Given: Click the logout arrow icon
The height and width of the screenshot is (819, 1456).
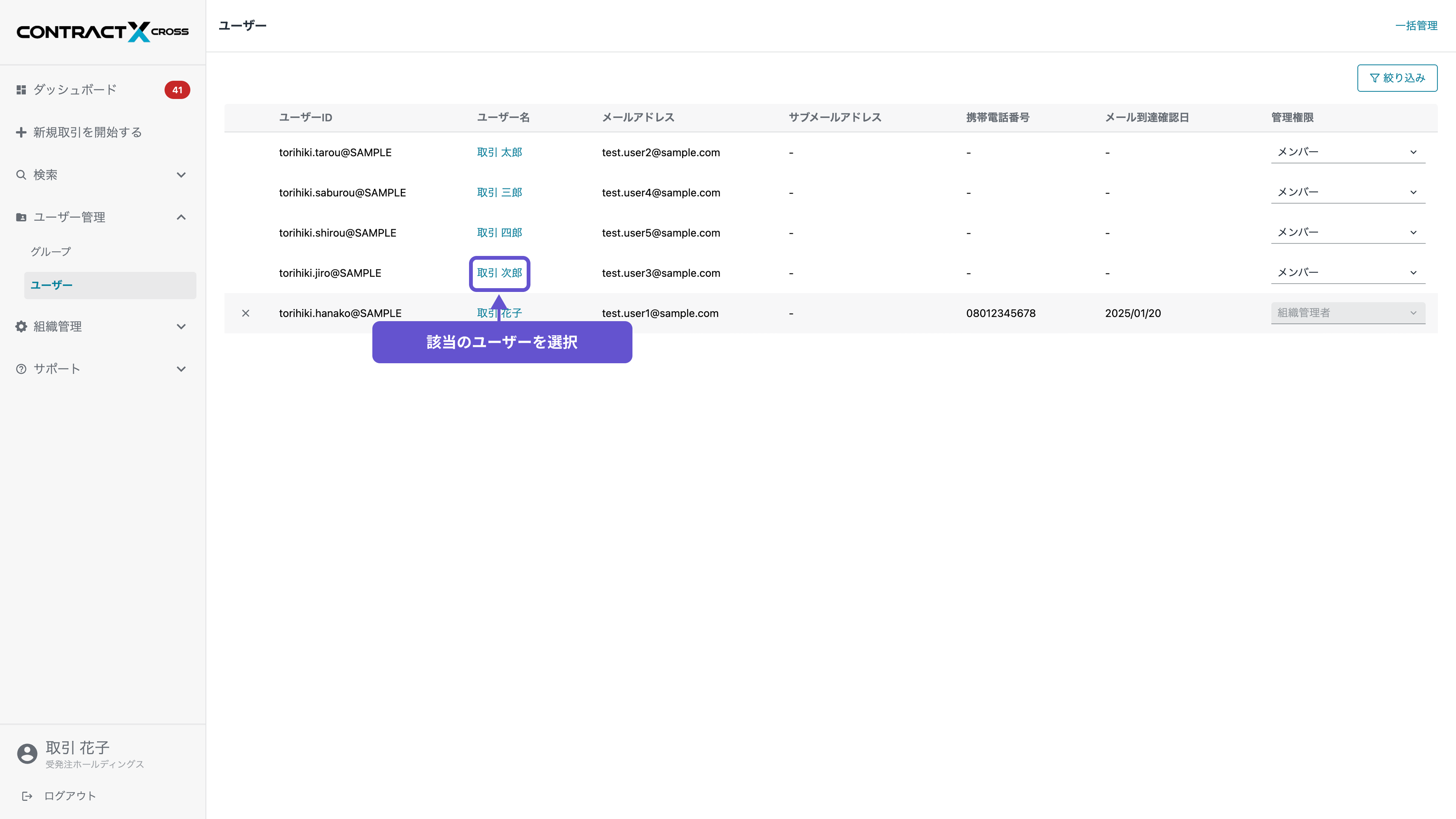Looking at the screenshot, I should (27, 796).
